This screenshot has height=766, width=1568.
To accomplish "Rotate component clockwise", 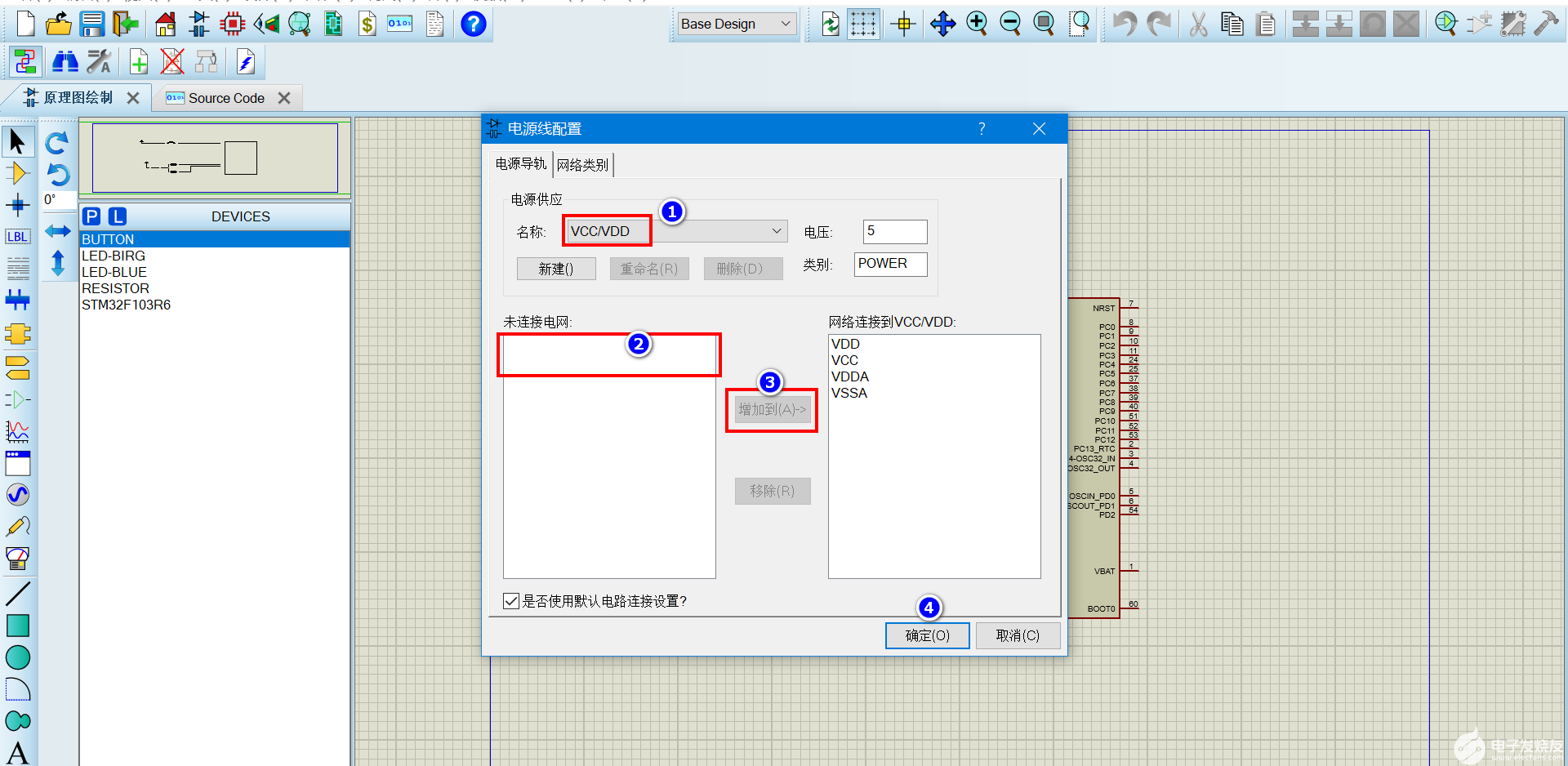I will click(x=57, y=144).
